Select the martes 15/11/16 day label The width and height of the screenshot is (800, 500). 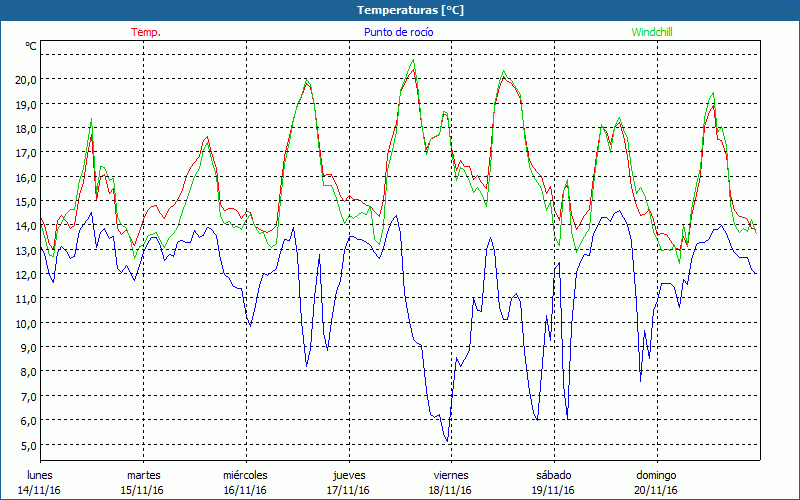point(143,482)
